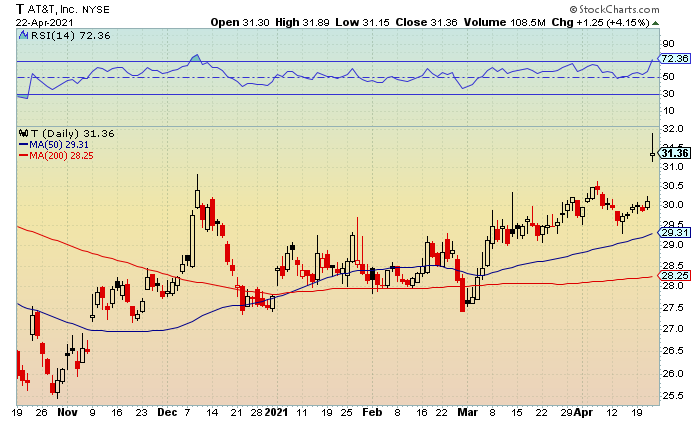
Task: Click the copyright symbol before StockCharts.com
Action: (x=573, y=9)
